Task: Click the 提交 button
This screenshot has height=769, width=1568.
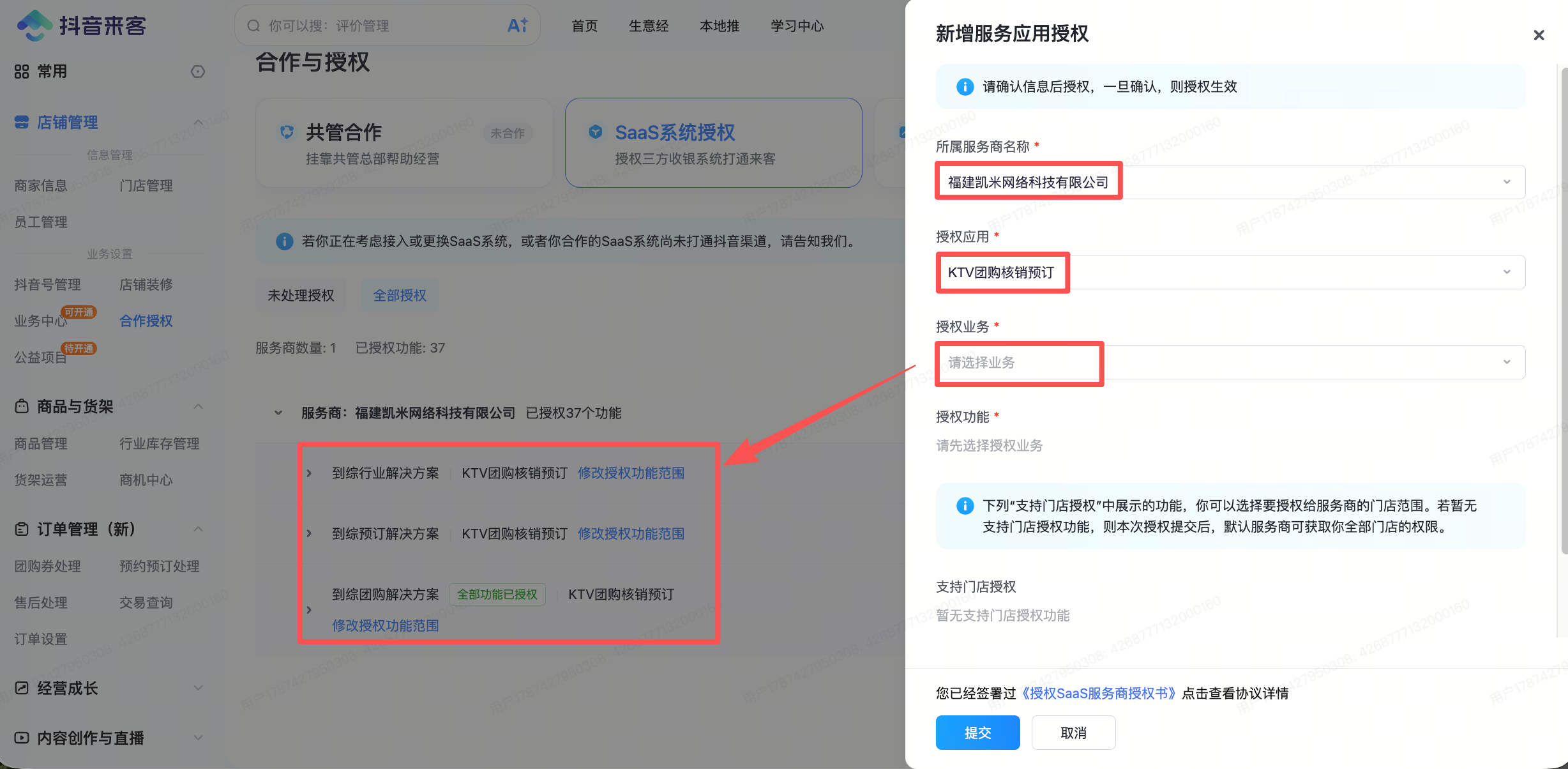Action: tap(977, 733)
